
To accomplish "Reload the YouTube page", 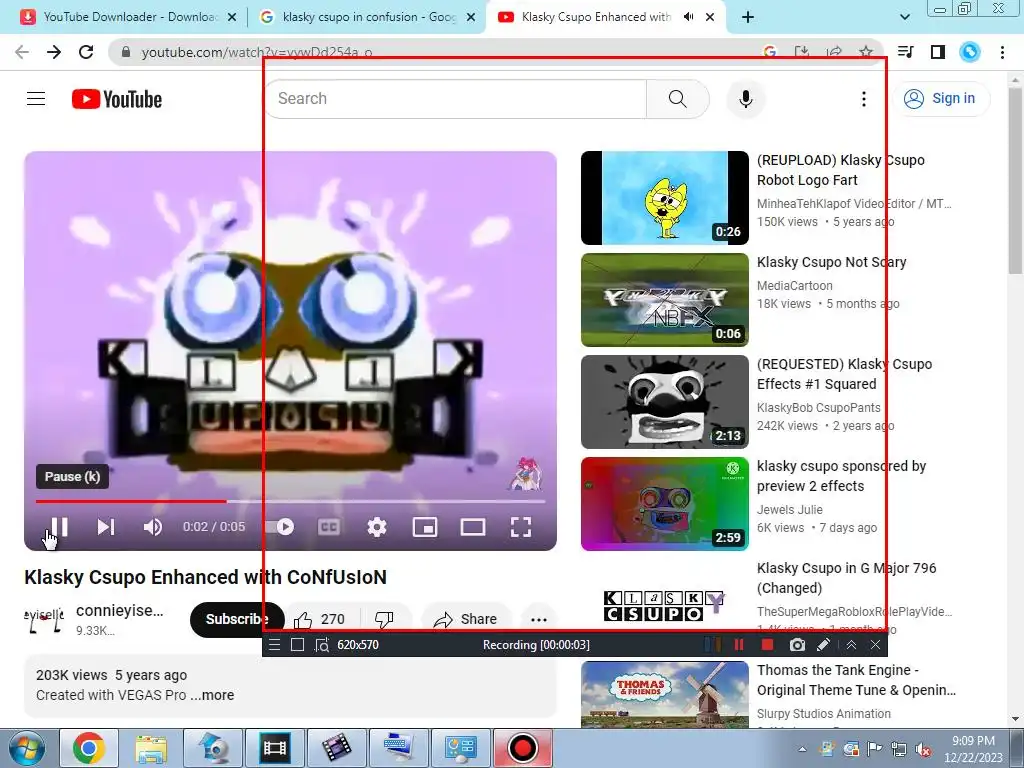I will point(86,52).
